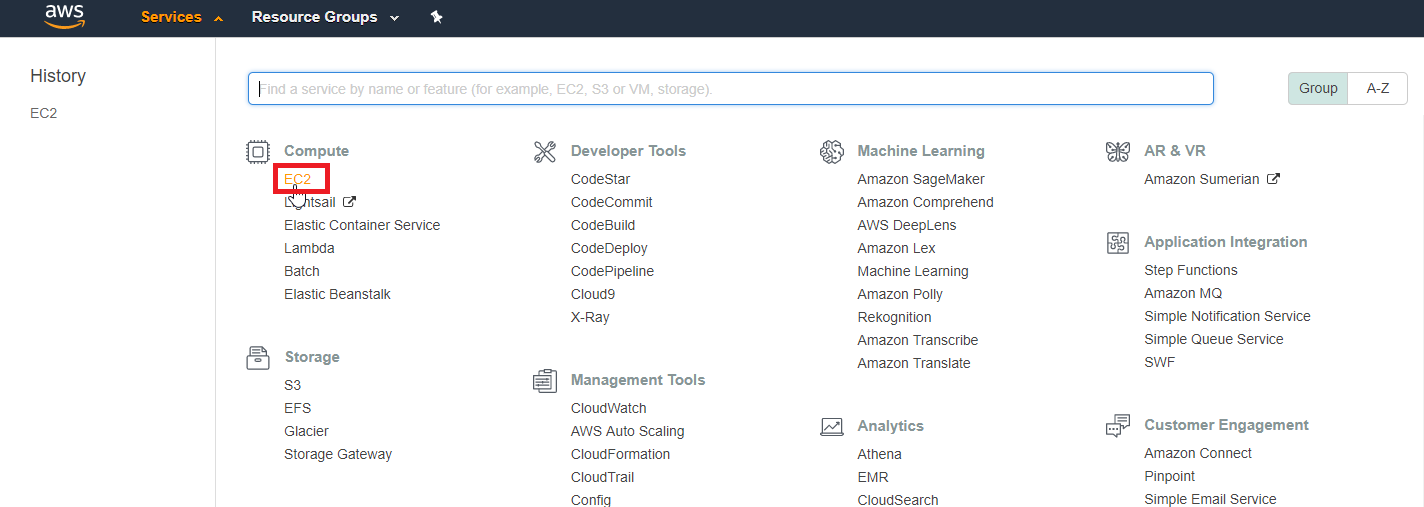Open CodeDeploy

pyautogui.click(x=609, y=248)
